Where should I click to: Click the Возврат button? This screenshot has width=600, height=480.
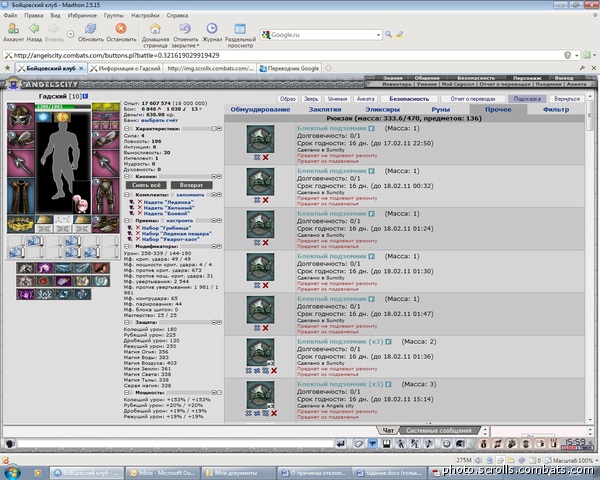(191, 185)
